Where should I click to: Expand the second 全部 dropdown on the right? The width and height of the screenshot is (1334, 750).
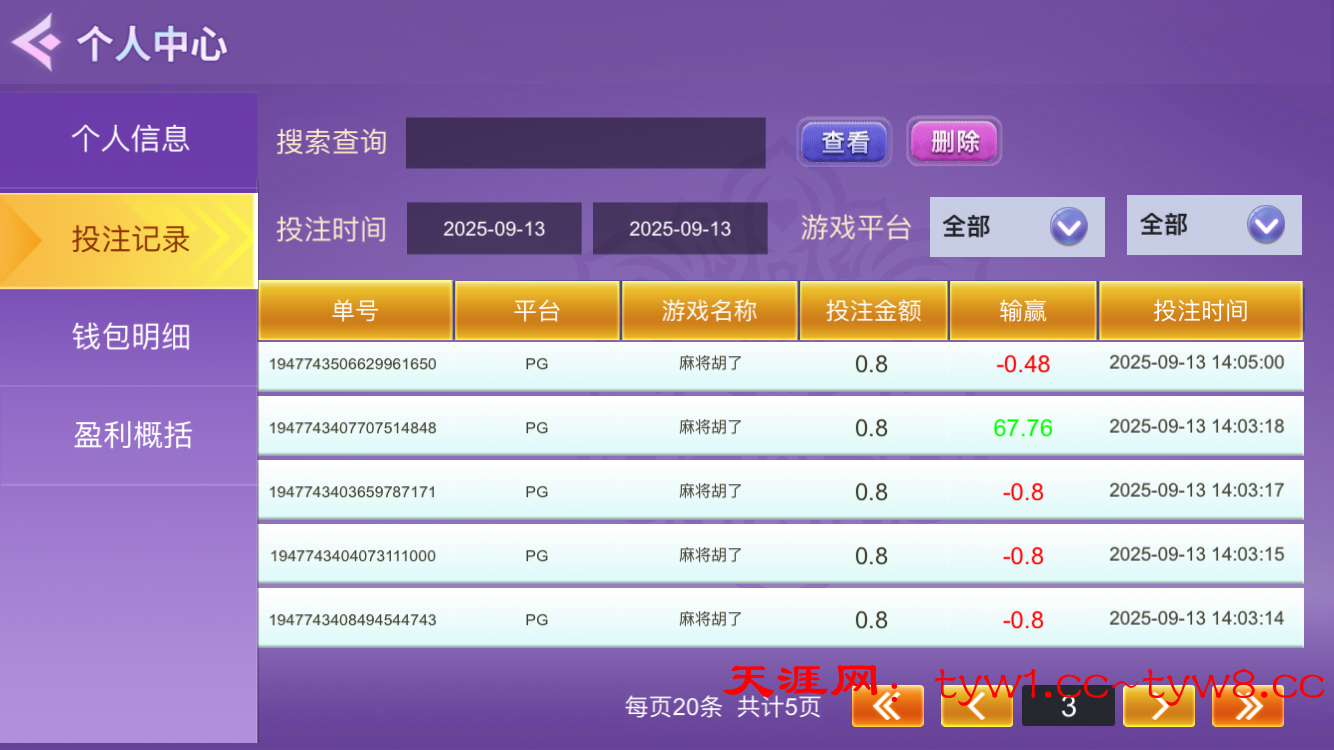coord(1213,225)
